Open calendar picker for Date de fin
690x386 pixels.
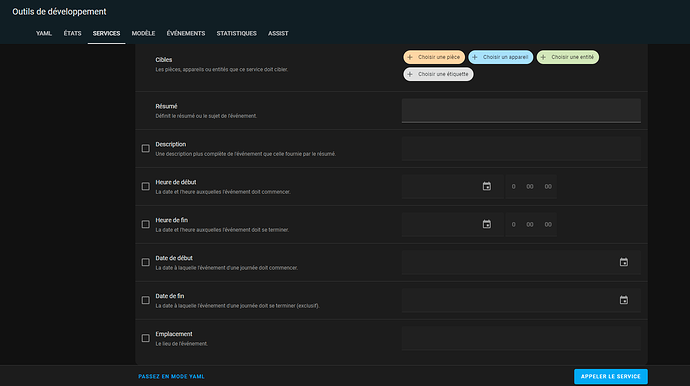click(x=624, y=300)
